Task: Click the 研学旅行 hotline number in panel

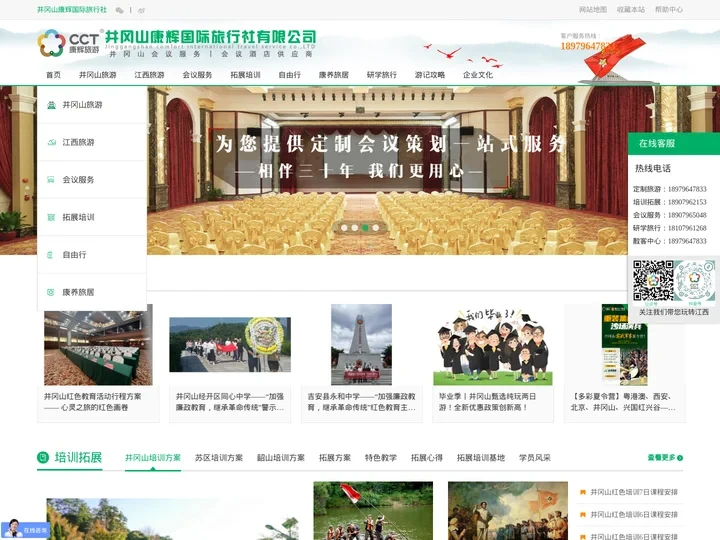Action: 687,228
